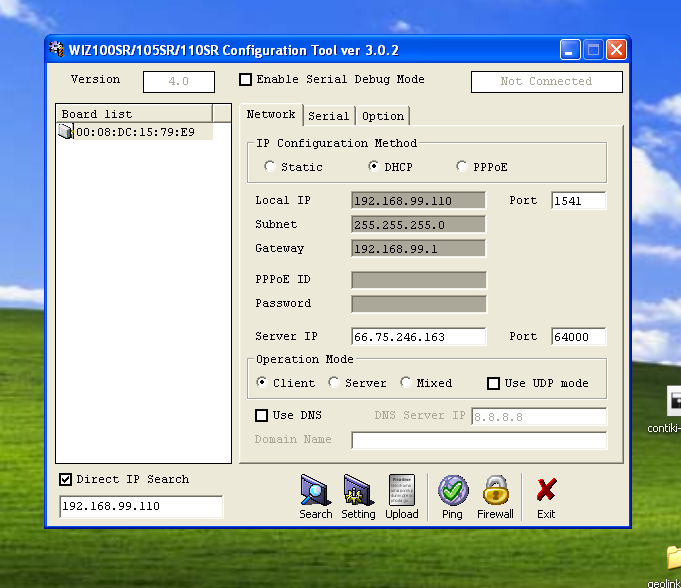Click the Server IP field 66.75.246.163
681x588 pixels.
tap(419, 337)
